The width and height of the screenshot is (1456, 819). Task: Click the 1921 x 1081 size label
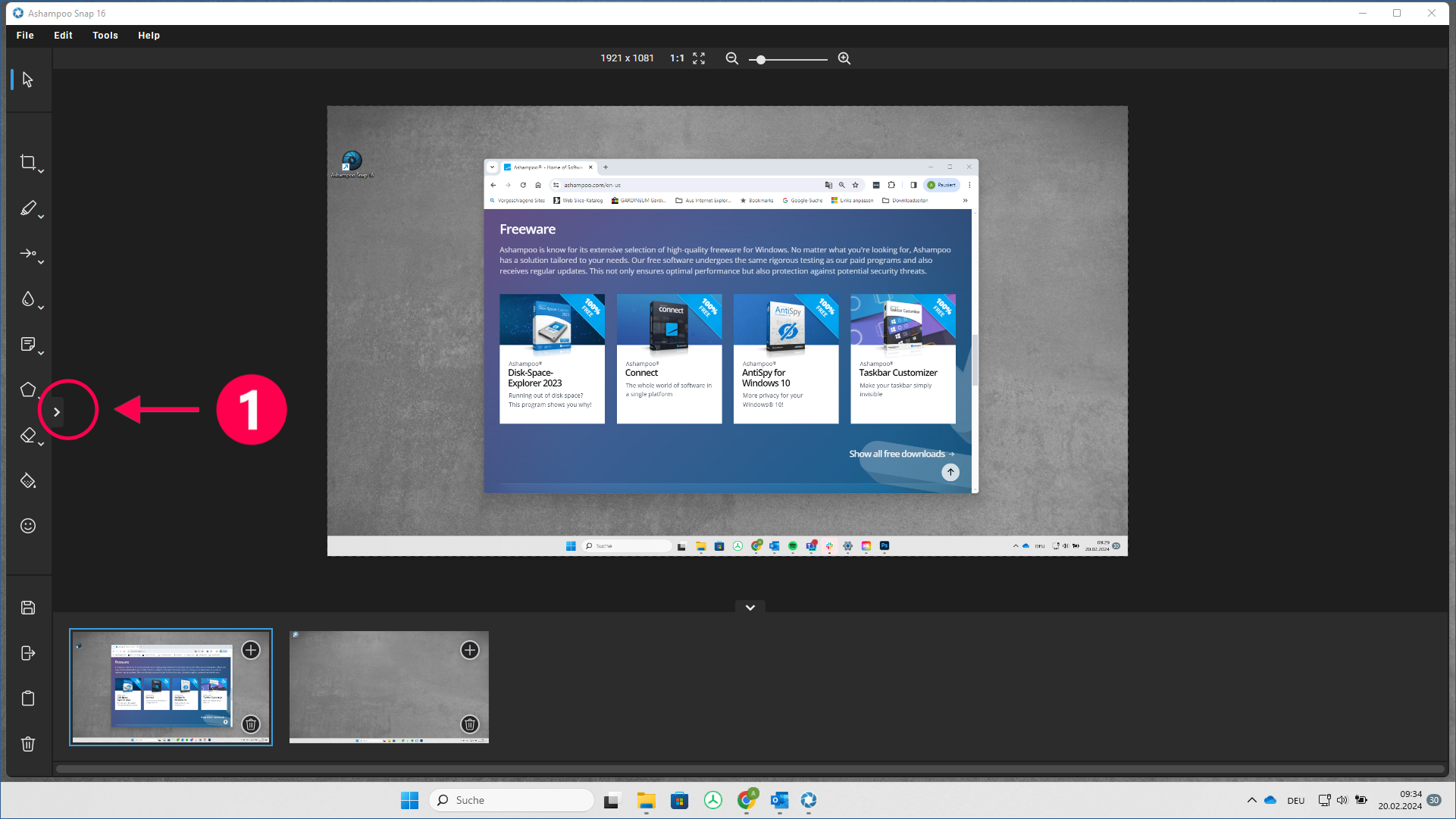(627, 58)
